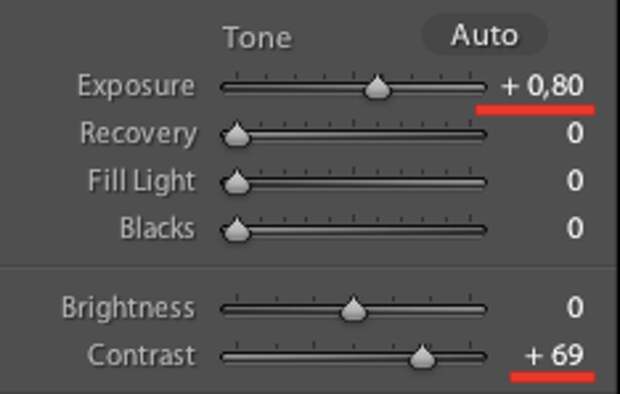Select the Recovery value field
The height and width of the screenshot is (394, 620).
(575, 133)
